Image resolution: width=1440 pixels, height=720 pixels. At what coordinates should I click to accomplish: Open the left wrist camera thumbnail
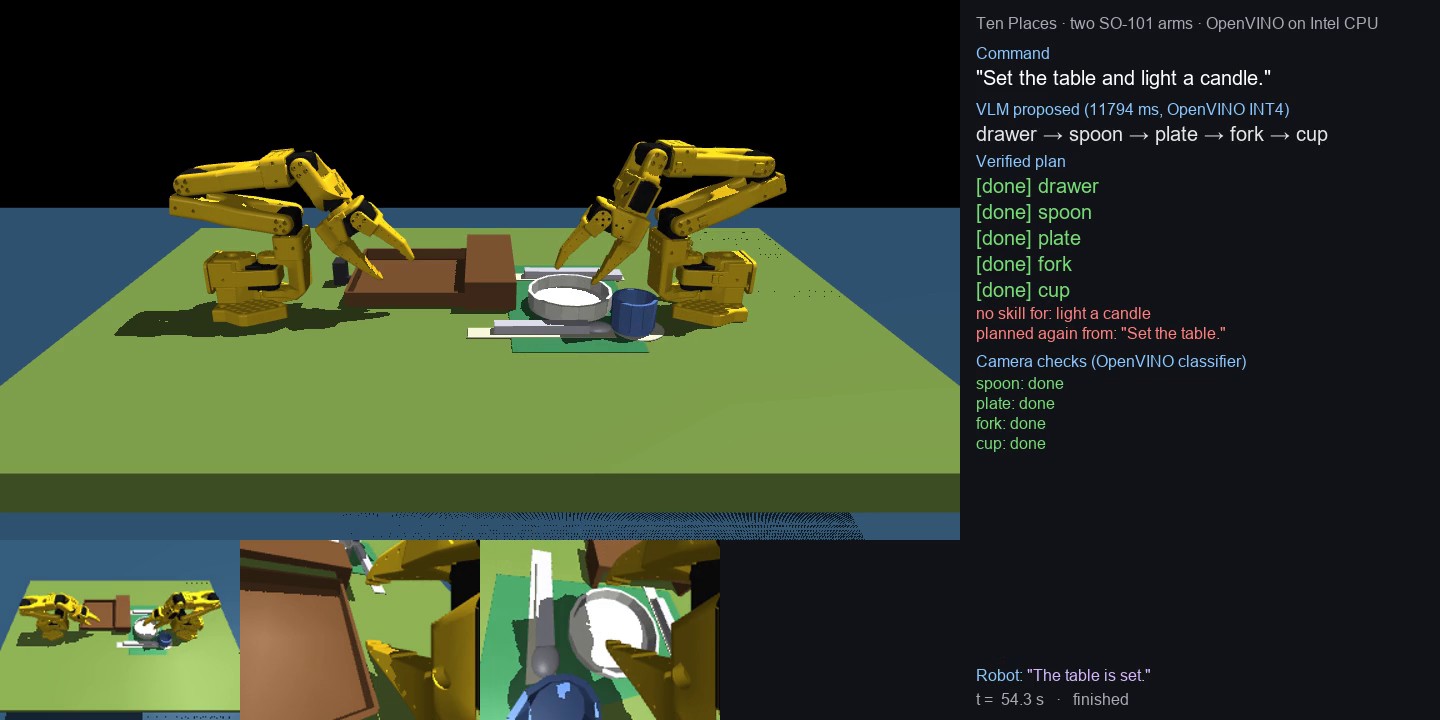tap(360, 630)
